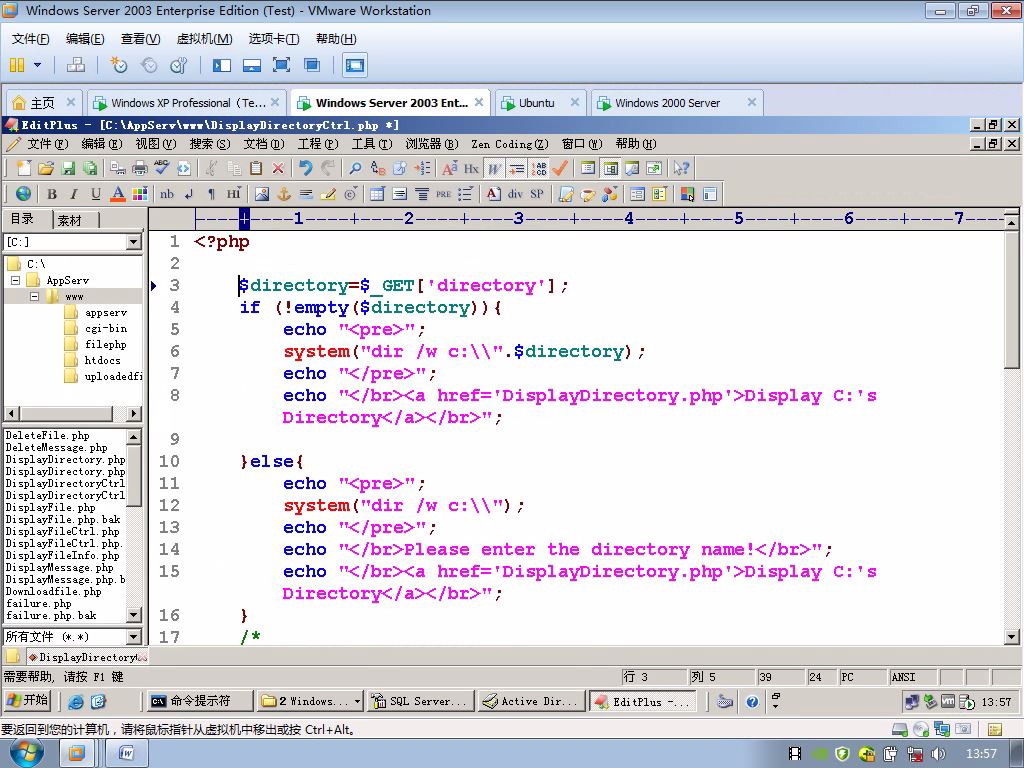Screen dimensions: 1024x768
Task: Click the Find magnifier icon
Action: click(x=355, y=168)
